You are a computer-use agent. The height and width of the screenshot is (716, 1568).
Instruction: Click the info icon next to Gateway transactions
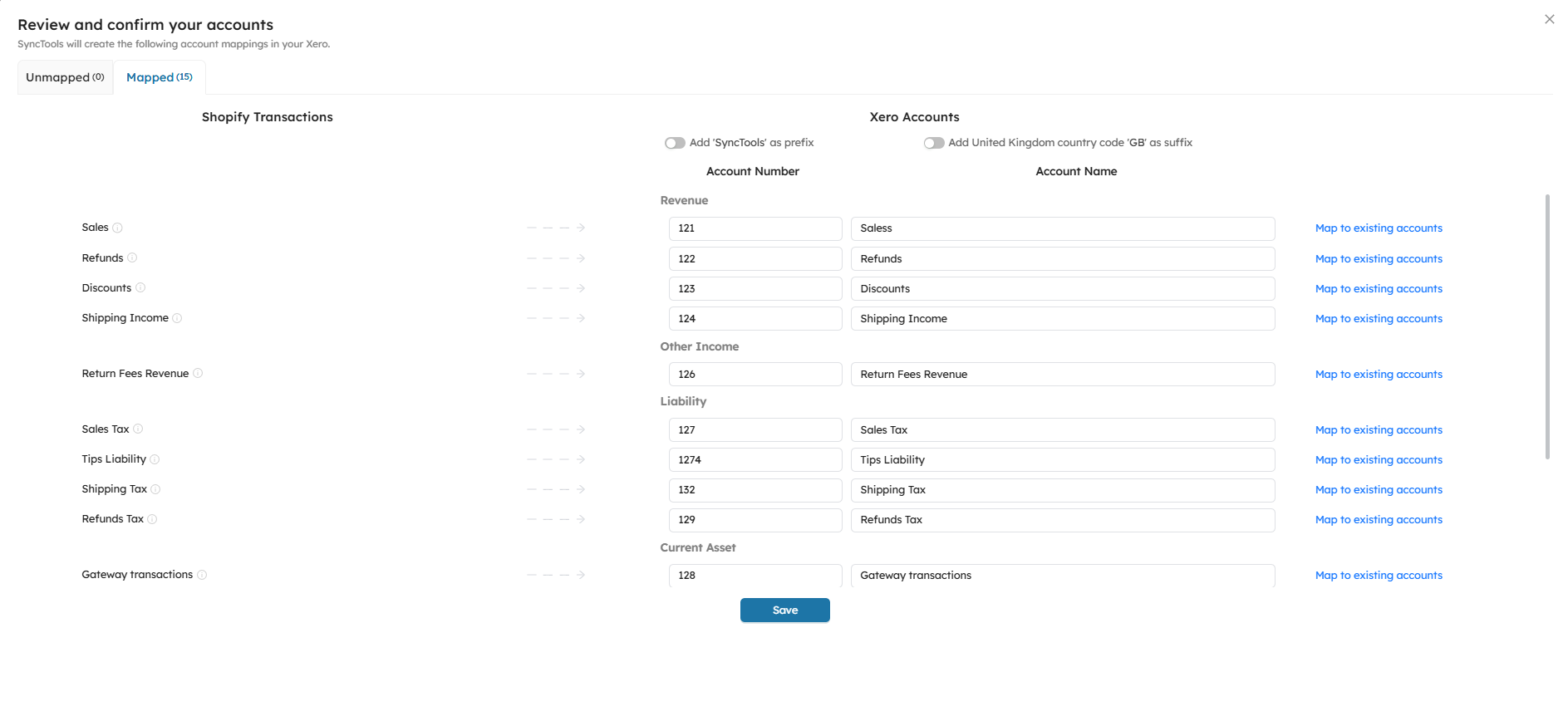coord(202,574)
